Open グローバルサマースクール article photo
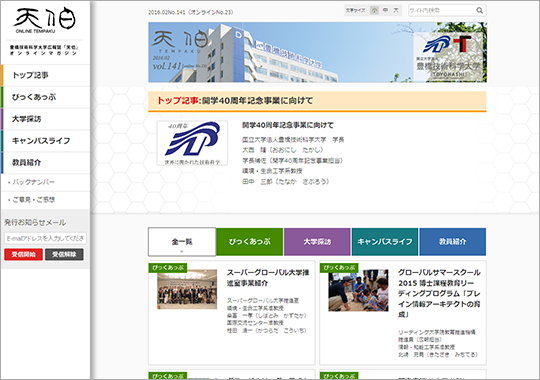 pyautogui.click(x=358, y=290)
